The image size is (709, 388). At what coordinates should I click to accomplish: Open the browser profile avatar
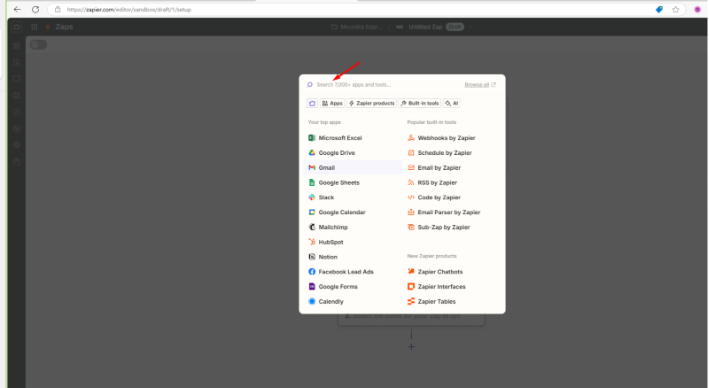(x=698, y=9)
